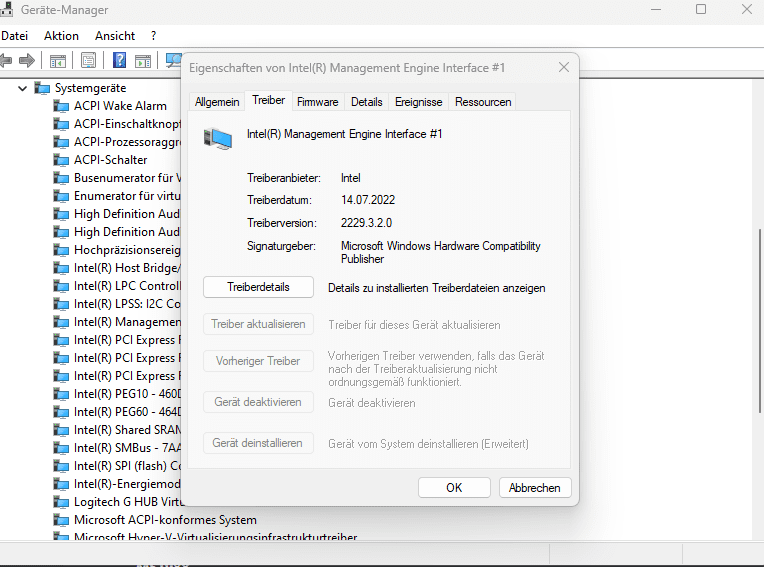
Task: Click the icon beside ACPI-Schalter
Action: pos(61,160)
